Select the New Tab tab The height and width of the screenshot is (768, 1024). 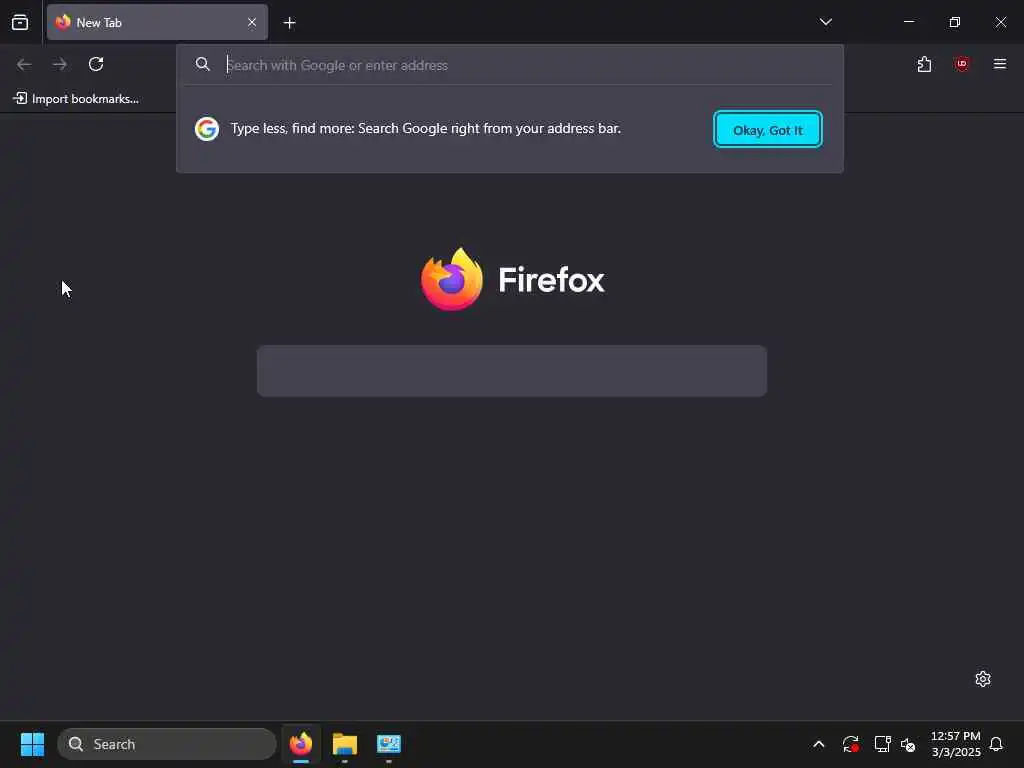[x=157, y=22]
